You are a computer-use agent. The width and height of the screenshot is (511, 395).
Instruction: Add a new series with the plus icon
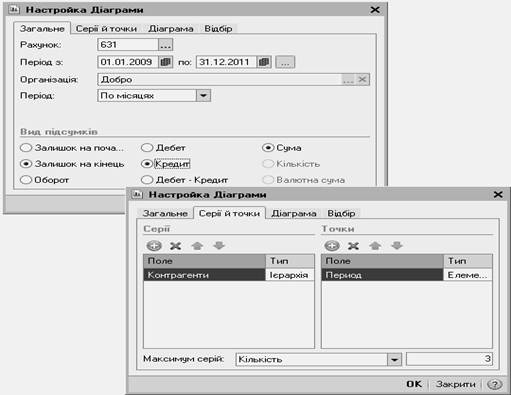pos(154,246)
